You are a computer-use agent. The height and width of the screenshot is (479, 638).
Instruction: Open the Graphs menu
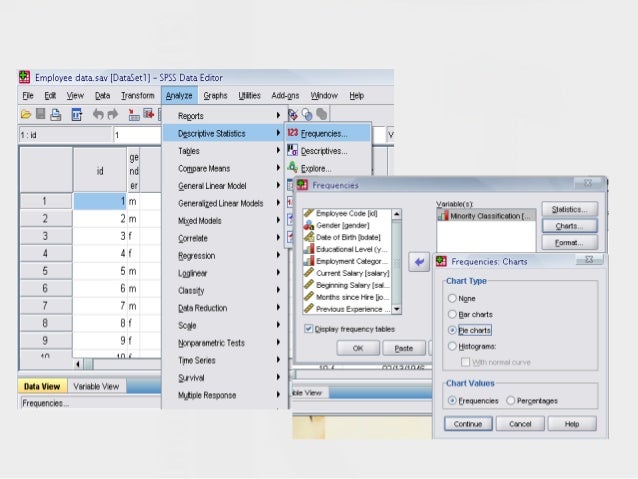(x=215, y=96)
